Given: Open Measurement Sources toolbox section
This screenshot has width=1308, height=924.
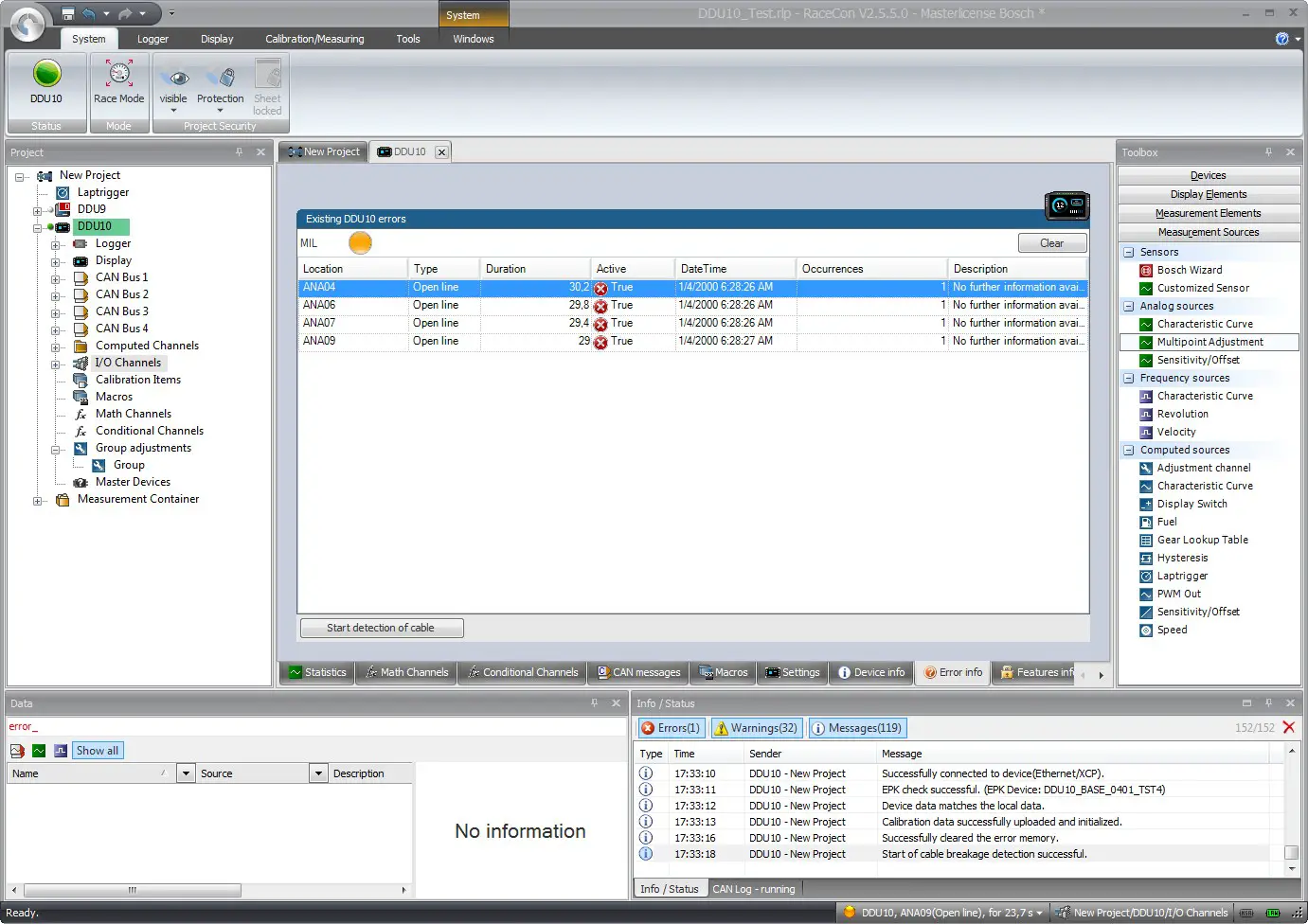Looking at the screenshot, I should click(x=1209, y=232).
